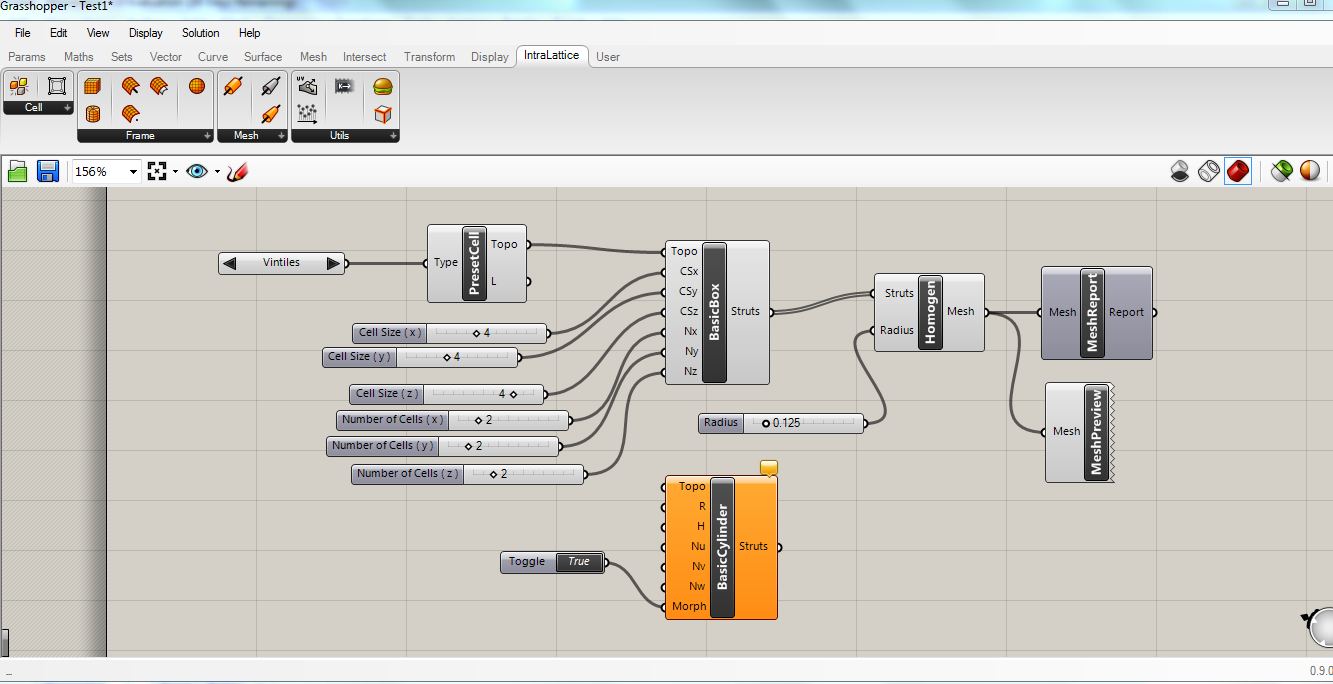Open the Edit menu
1333x684 pixels.
[x=59, y=33]
